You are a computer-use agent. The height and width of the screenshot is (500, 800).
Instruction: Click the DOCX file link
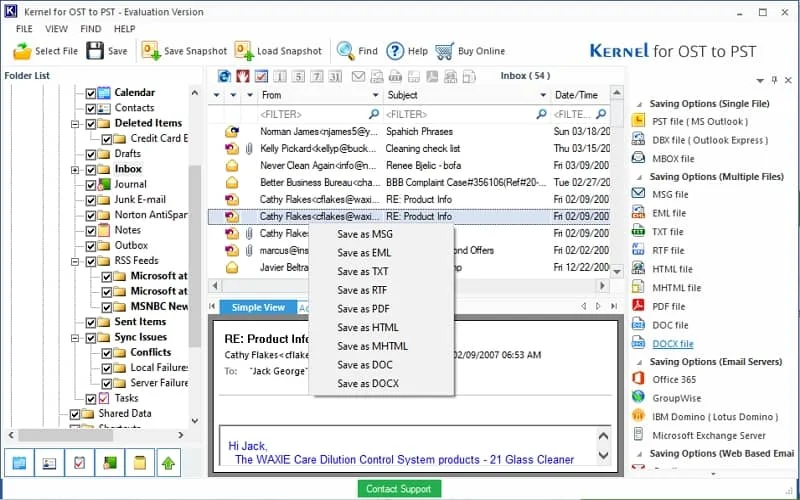(672, 344)
